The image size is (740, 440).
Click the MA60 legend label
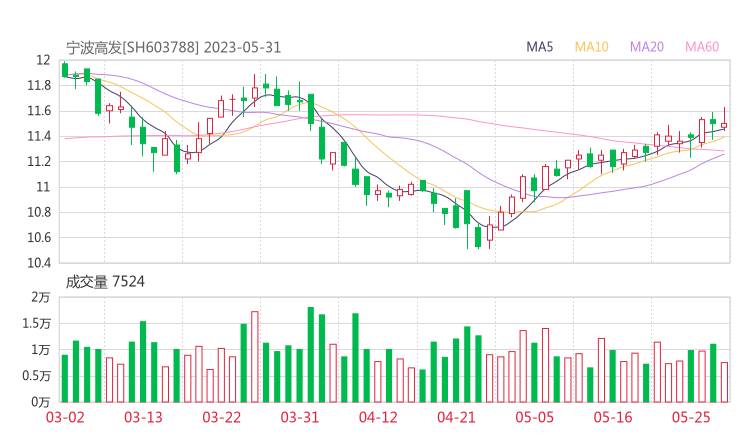coord(702,47)
